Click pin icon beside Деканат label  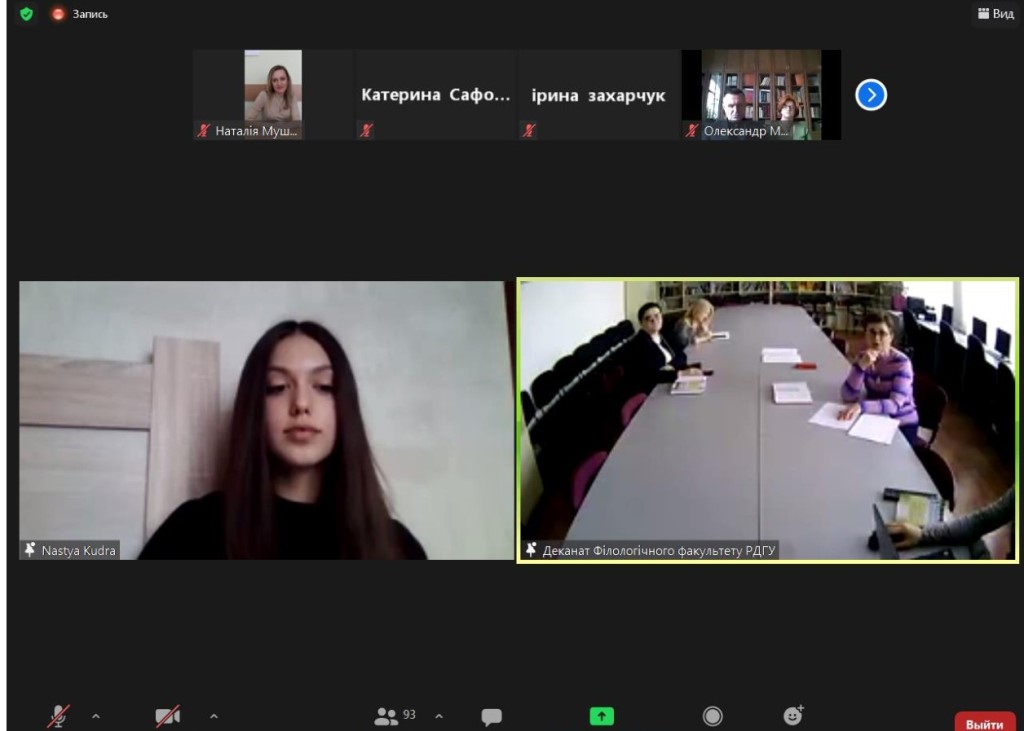click(532, 550)
